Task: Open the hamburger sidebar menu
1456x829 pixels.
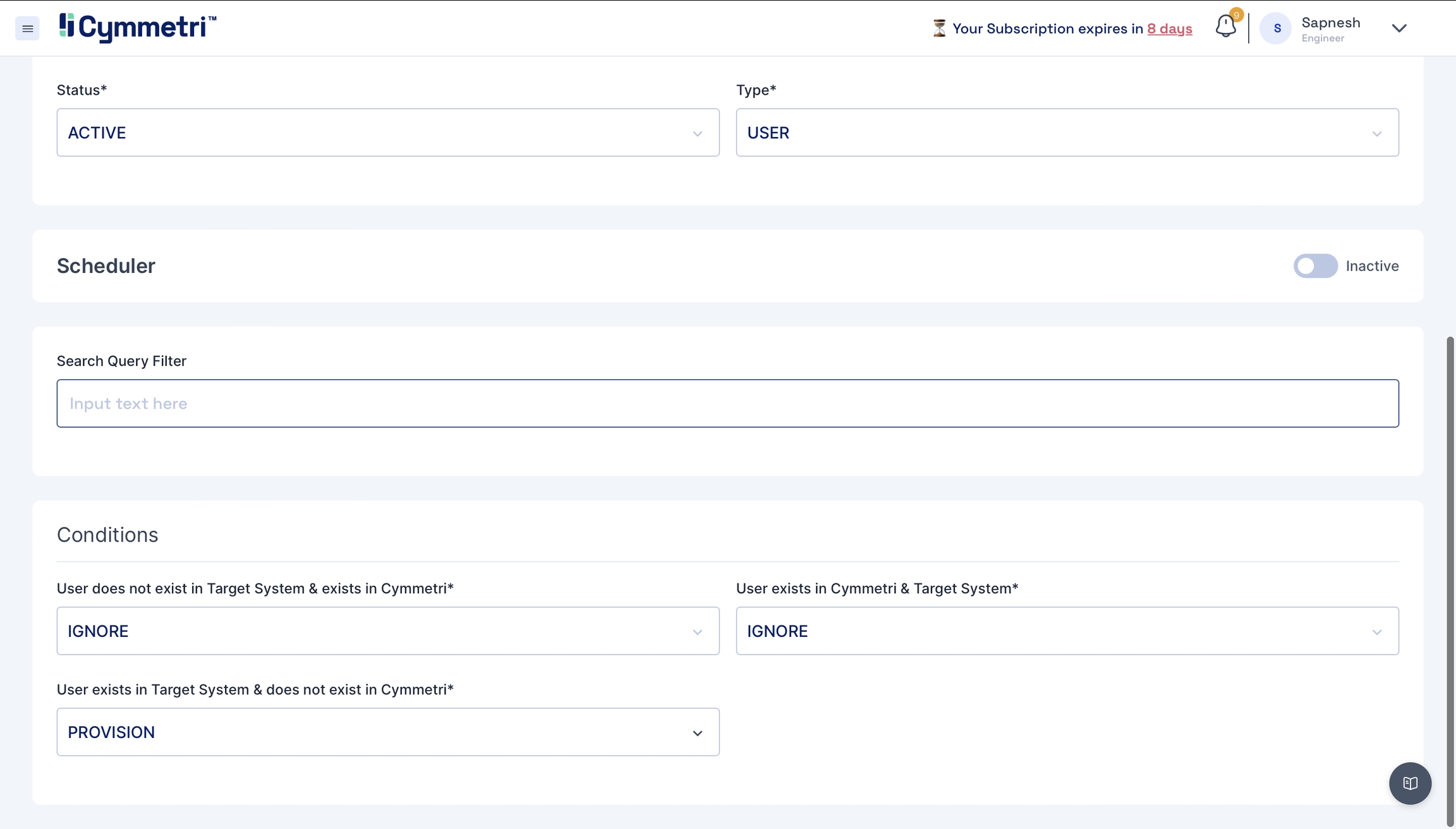Action: pyautogui.click(x=27, y=28)
